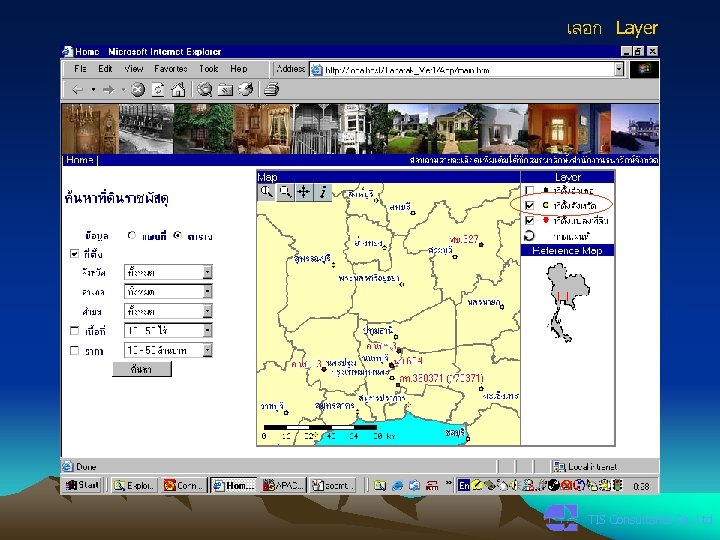Open the Favorites folder toolbar icon
This screenshot has width=720, height=540.
pyautogui.click(x=225, y=90)
